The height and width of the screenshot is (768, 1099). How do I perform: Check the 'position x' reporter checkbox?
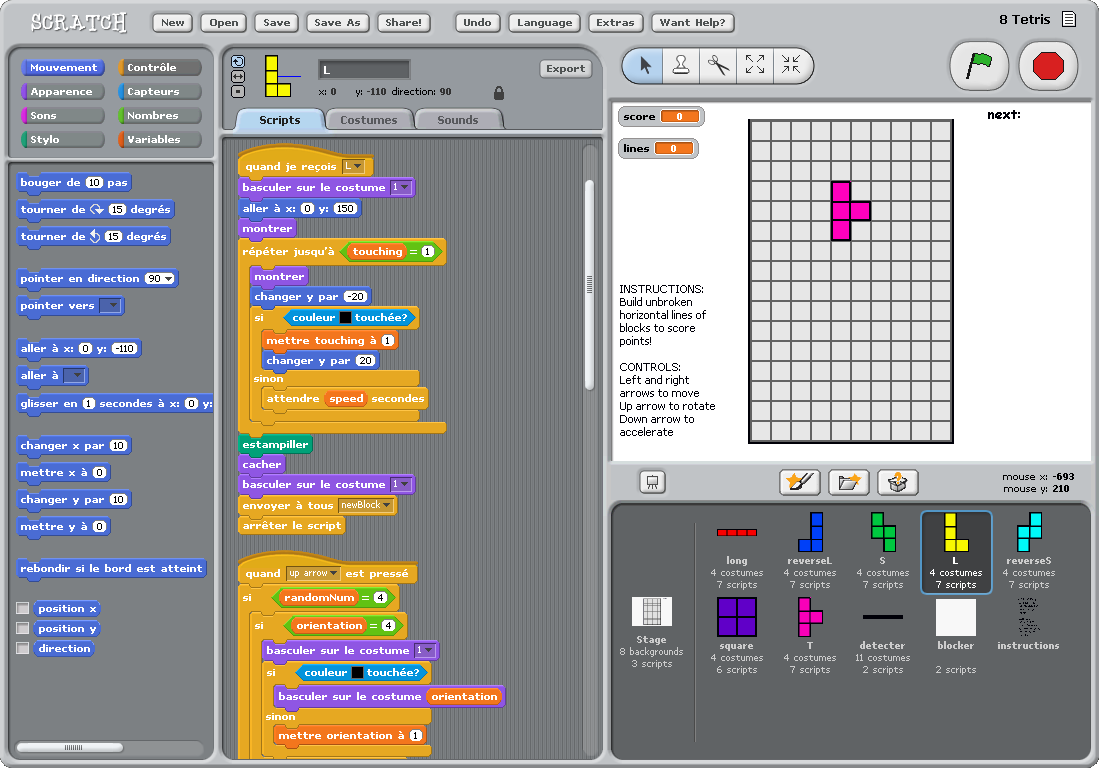(23, 608)
